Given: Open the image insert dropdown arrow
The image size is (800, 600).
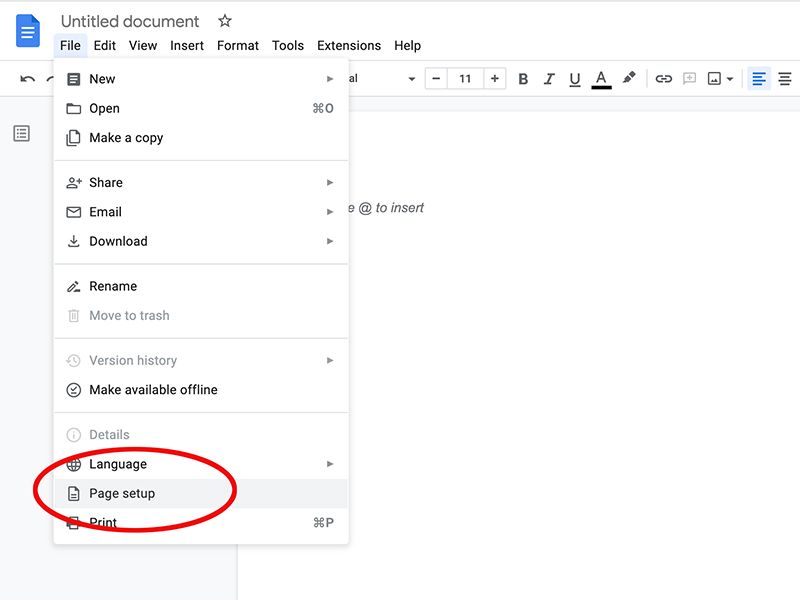Looking at the screenshot, I should point(729,79).
